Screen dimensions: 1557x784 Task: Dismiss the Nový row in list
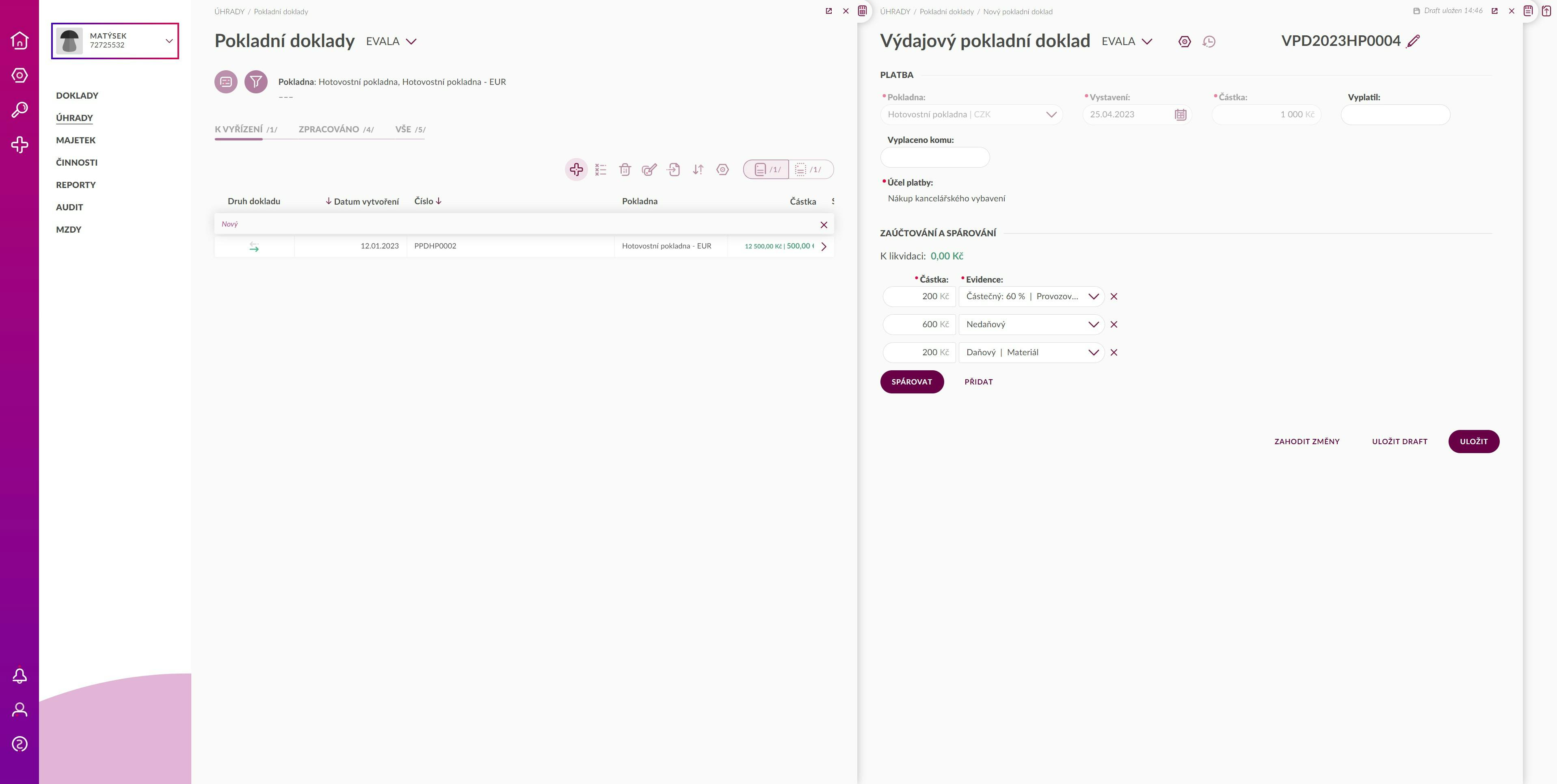pyautogui.click(x=823, y=225)
